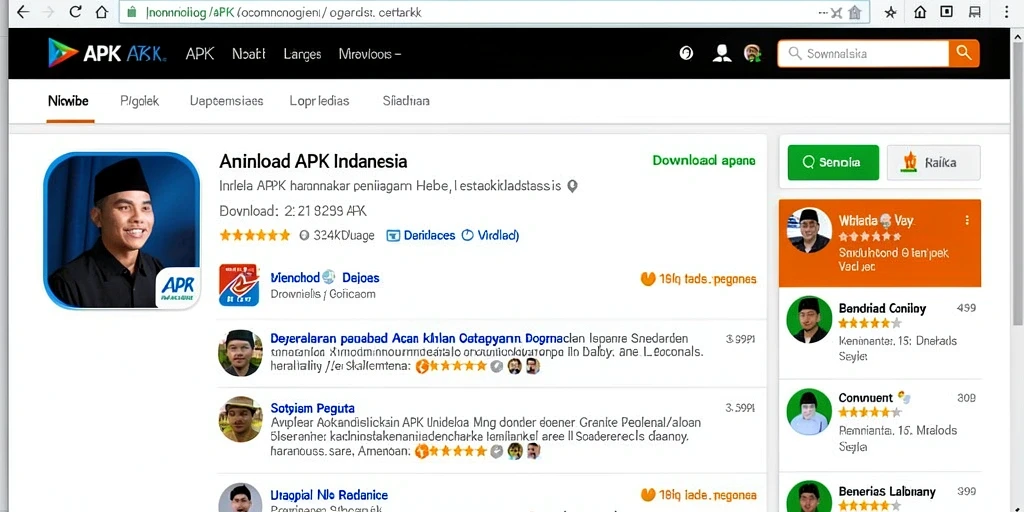The width and height of the screenshot is (1024, 512).
Task: Click the main app thumbnail image
Action: point(122,231)
